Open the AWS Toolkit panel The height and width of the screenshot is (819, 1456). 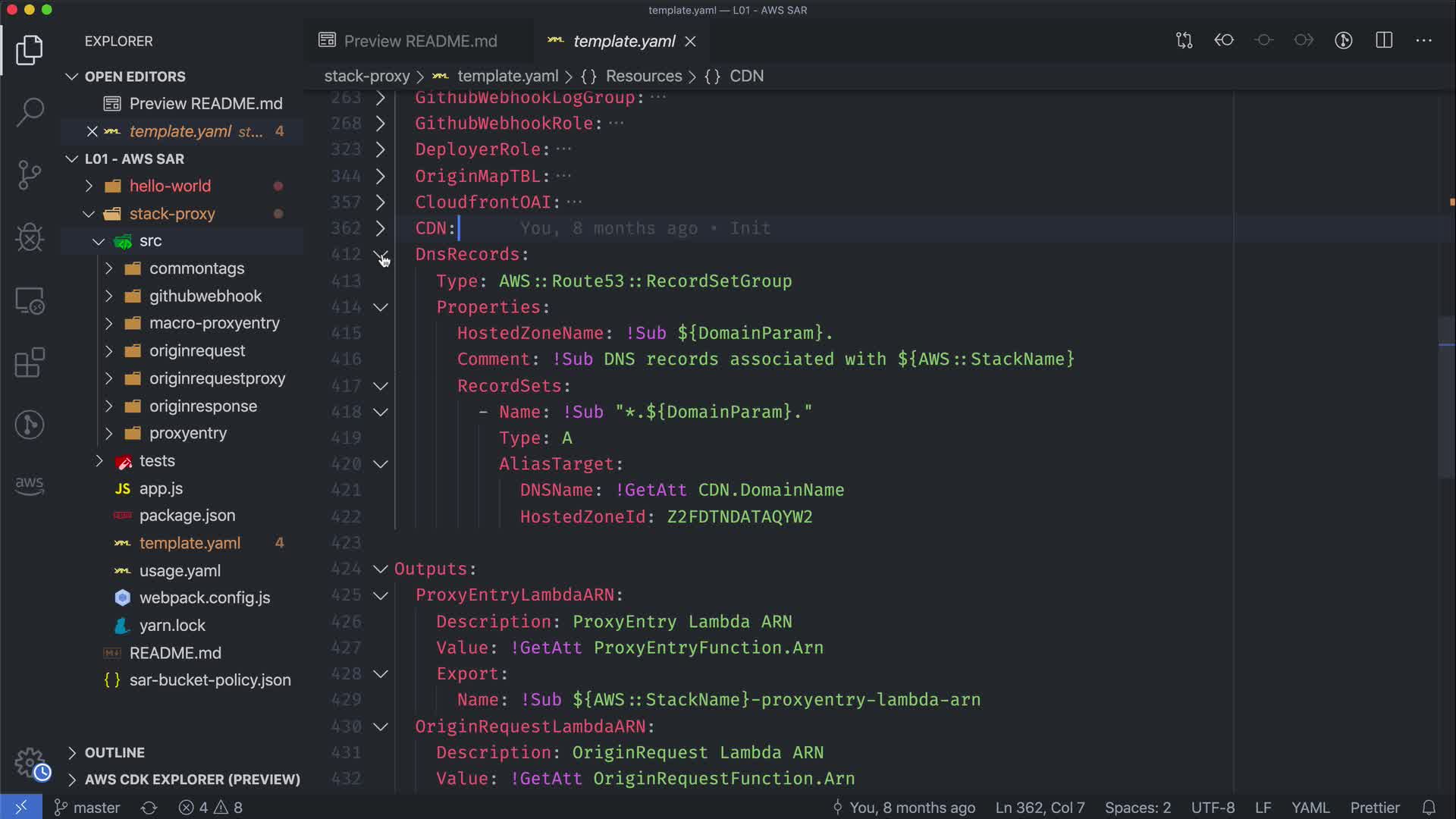pos(30,485)
